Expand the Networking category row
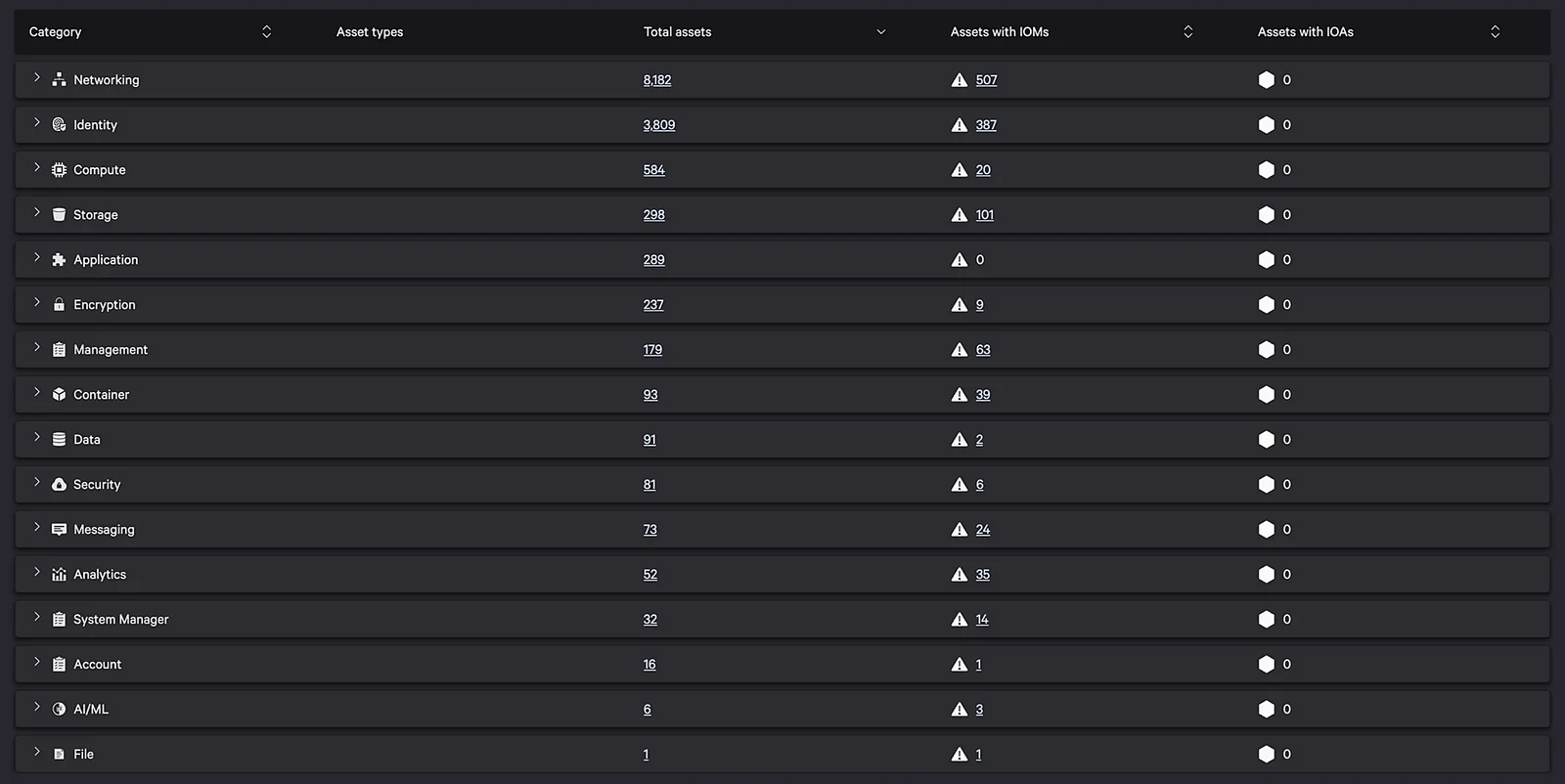Screen dimensions: 1565x784 pyautogui.click(x=37, y=78)
